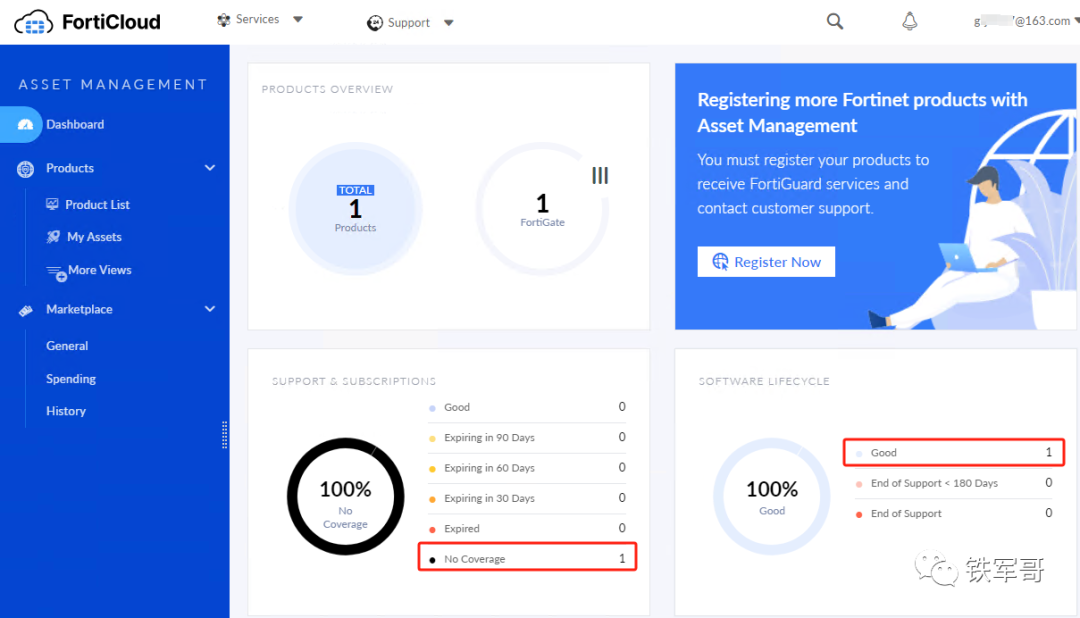
Task: Click the End of Support < 180 Days row
Action: [954, 483]
